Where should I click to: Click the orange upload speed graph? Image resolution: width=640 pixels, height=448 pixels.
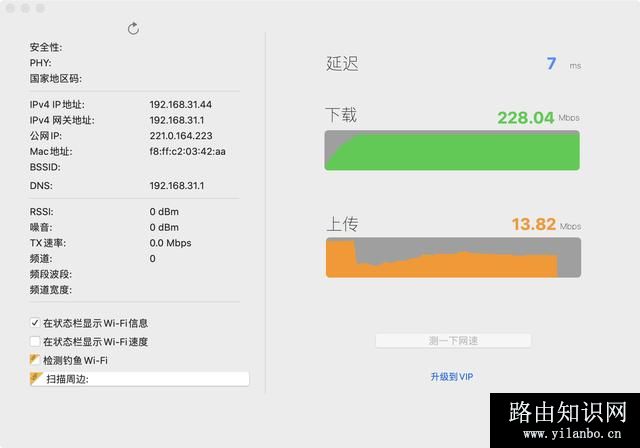[453, 258]
